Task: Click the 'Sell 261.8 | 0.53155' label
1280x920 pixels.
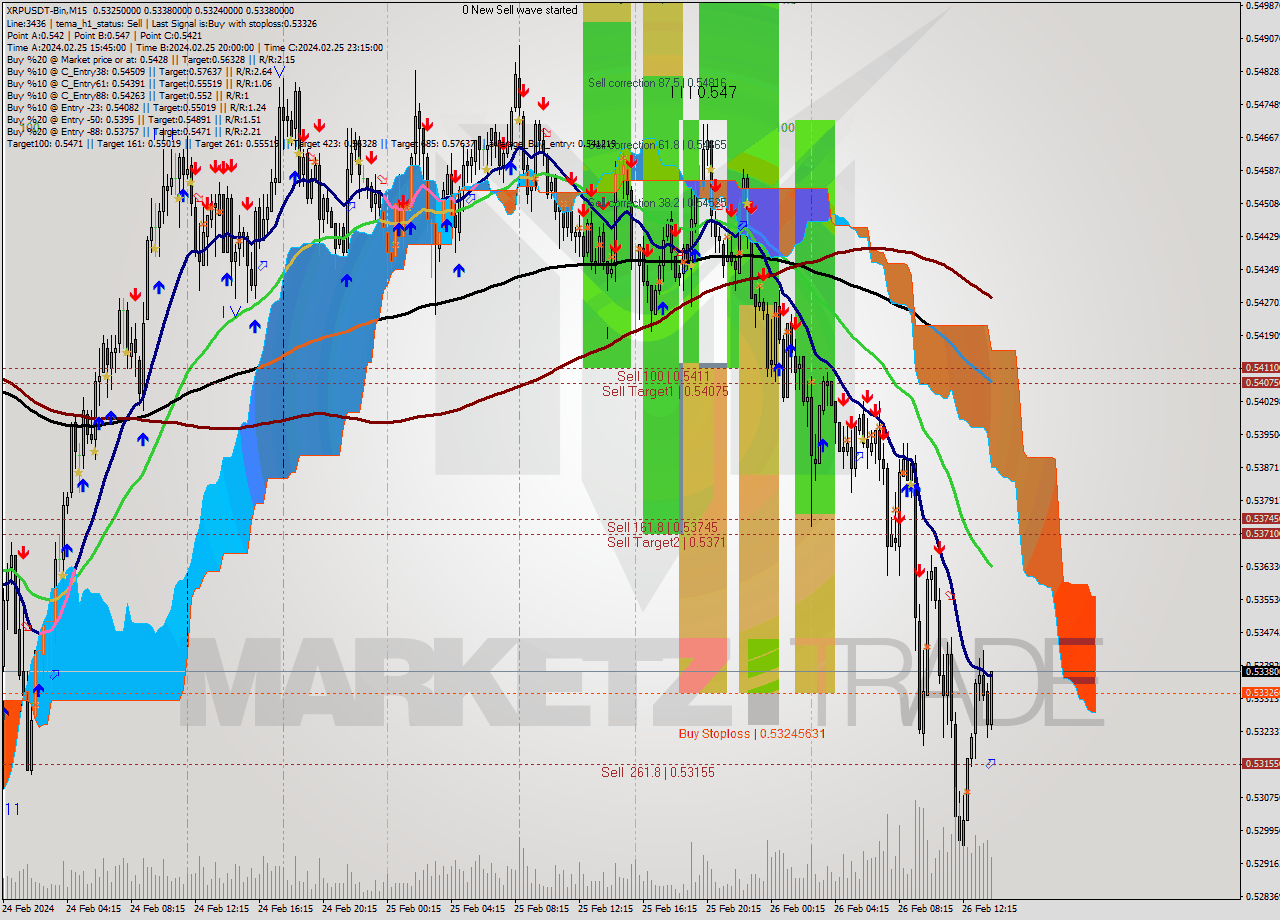Action: 658,772
